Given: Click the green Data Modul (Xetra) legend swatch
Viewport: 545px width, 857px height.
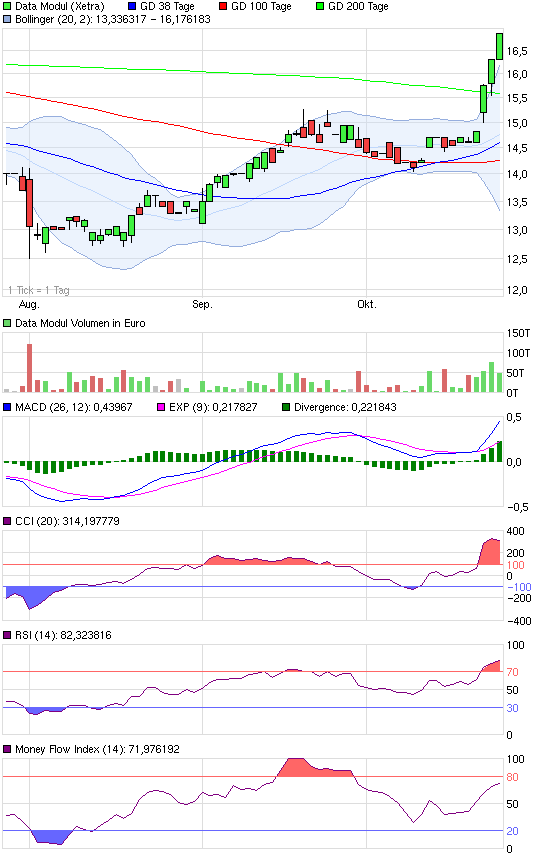Looking at the screenshot, I should pyautogui.click(x=7, y=7).
